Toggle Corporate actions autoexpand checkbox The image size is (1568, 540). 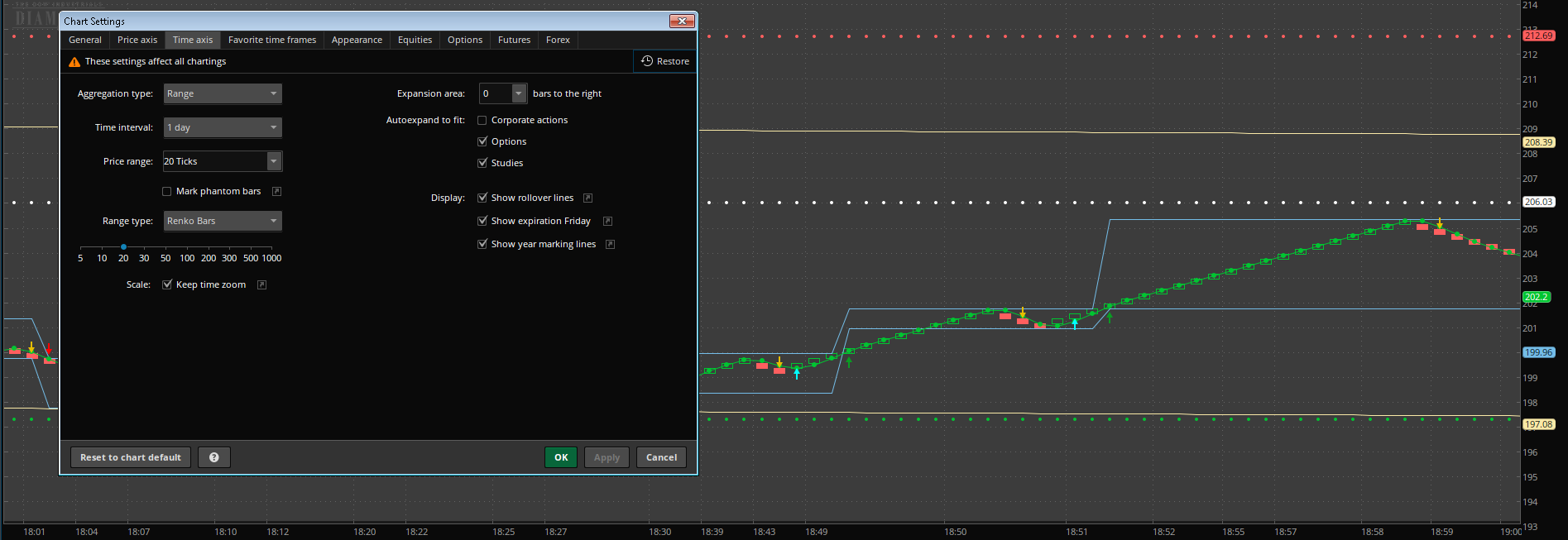tap(482, 120)
